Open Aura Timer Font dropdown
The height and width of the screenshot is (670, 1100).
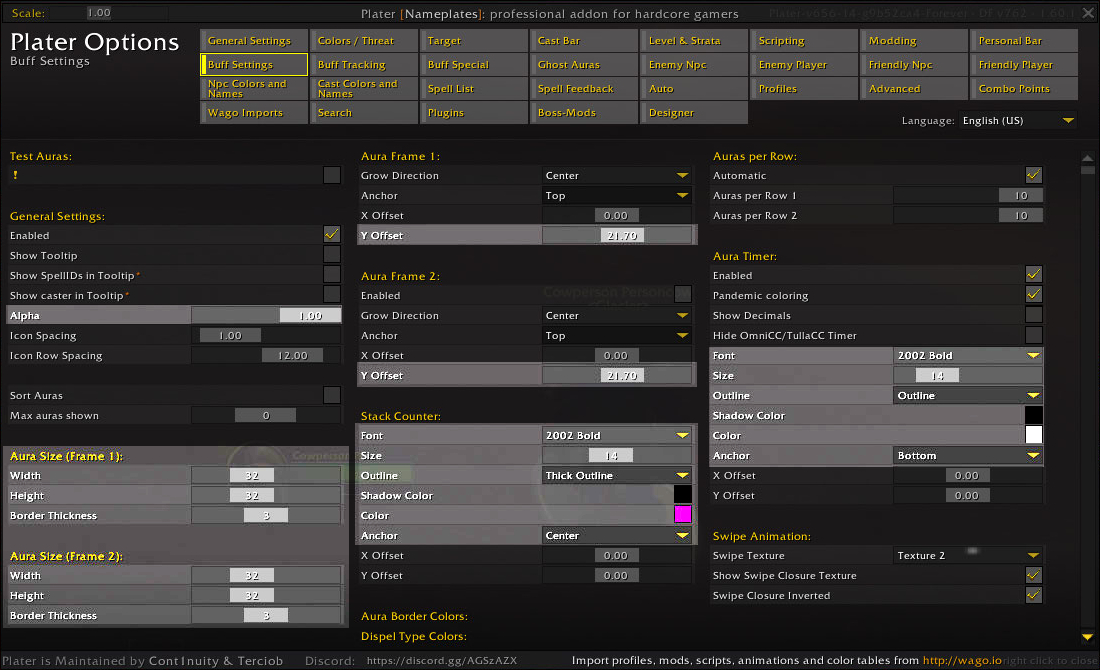[x=968, y=355]
